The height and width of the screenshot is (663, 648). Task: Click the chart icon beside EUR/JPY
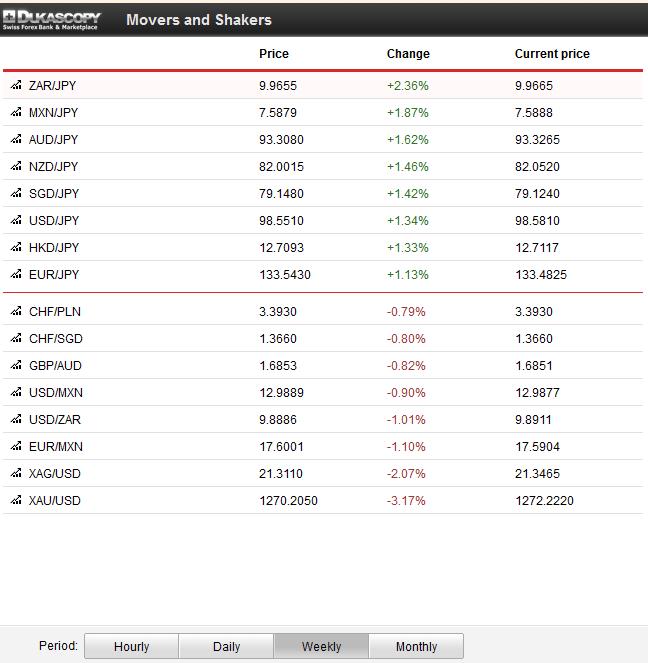(16, 274)
